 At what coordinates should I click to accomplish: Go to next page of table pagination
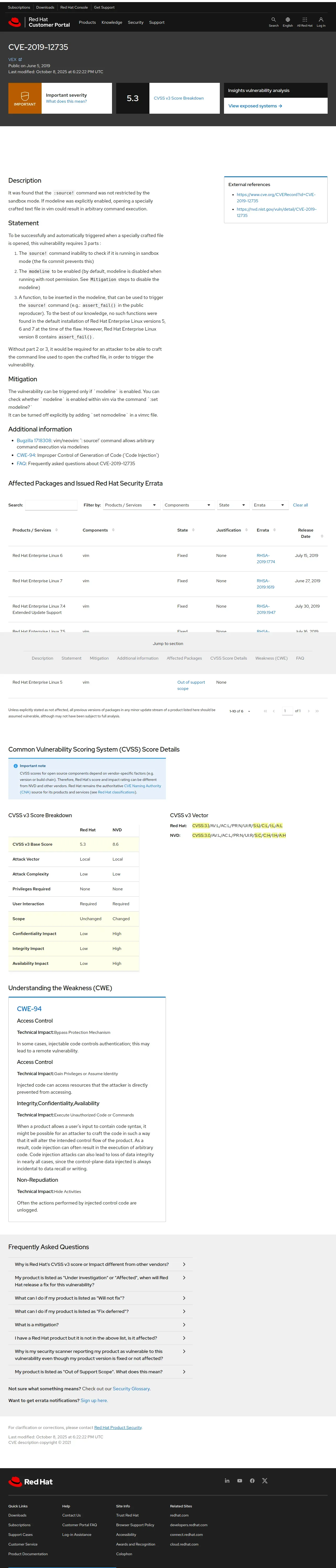[309, 711]
